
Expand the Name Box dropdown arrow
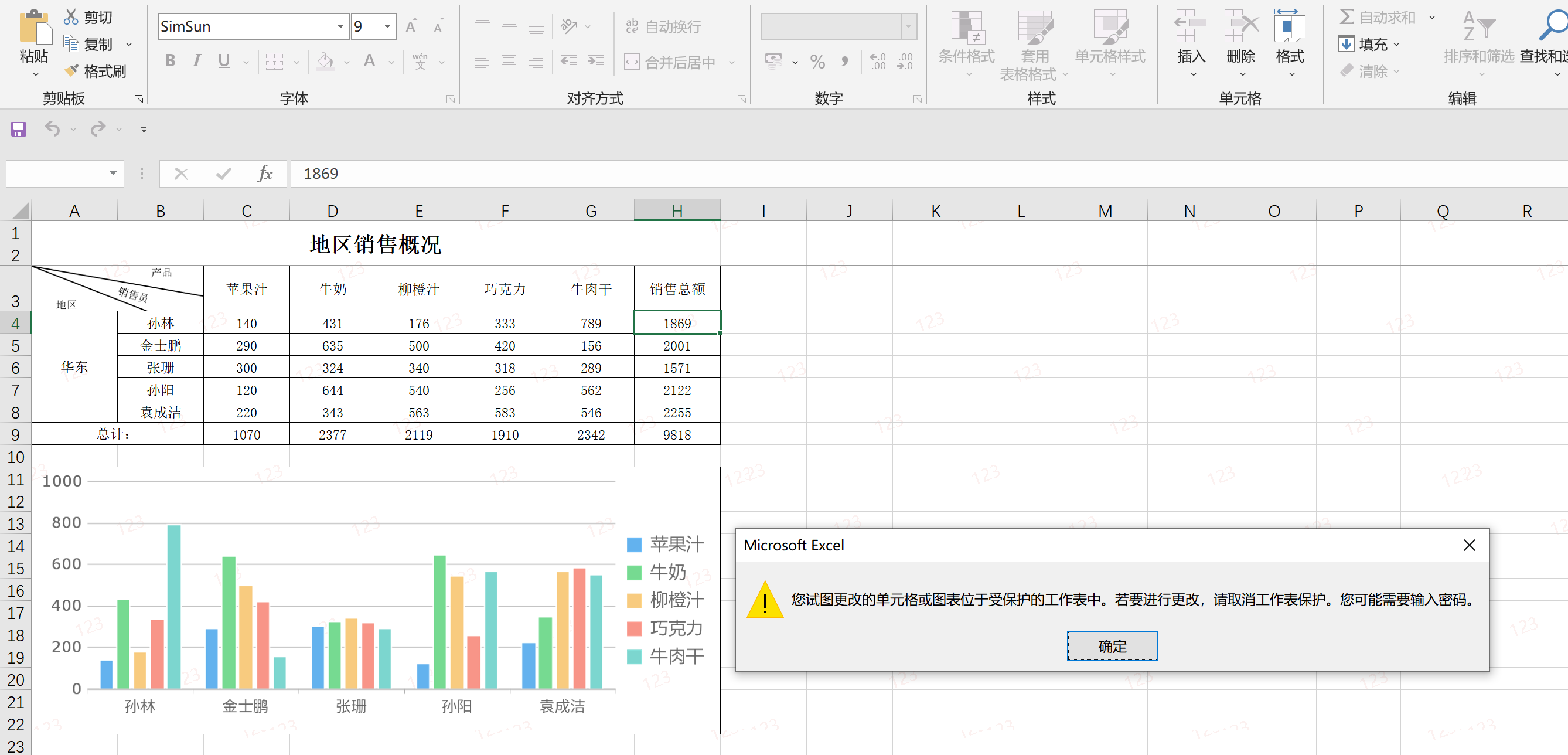pos(113,174)
